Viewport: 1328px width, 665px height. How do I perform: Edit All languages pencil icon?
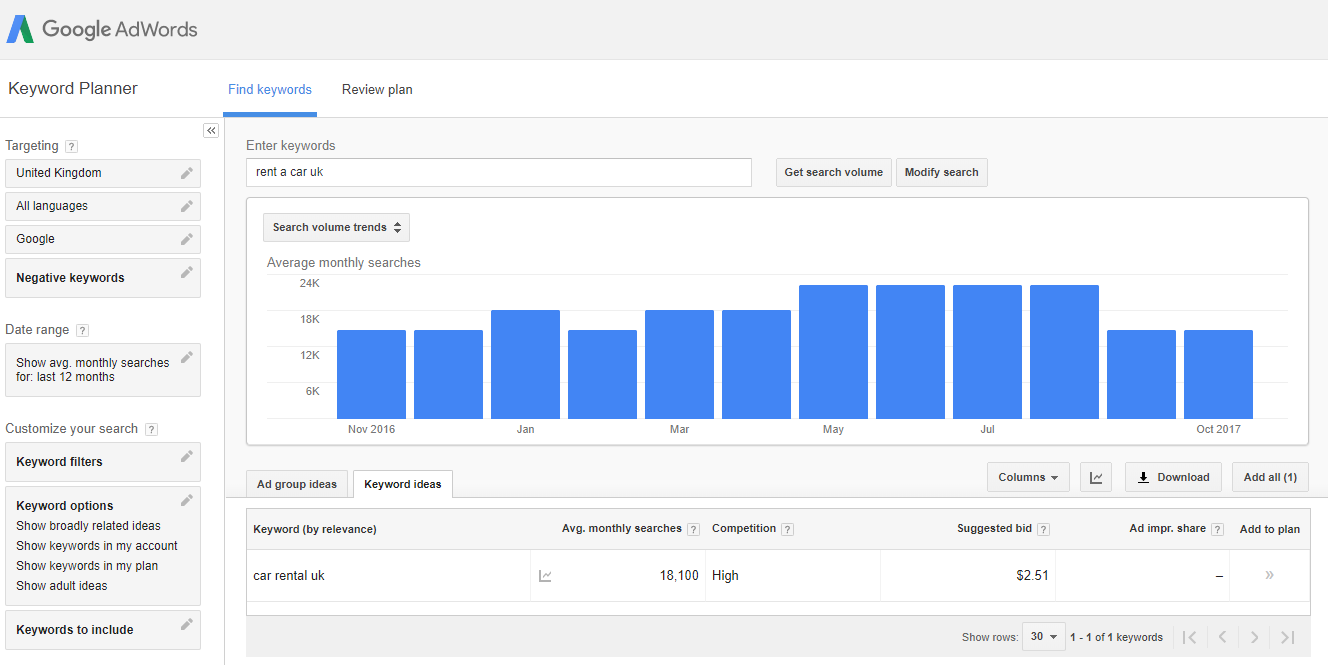(x=186, y=206)
